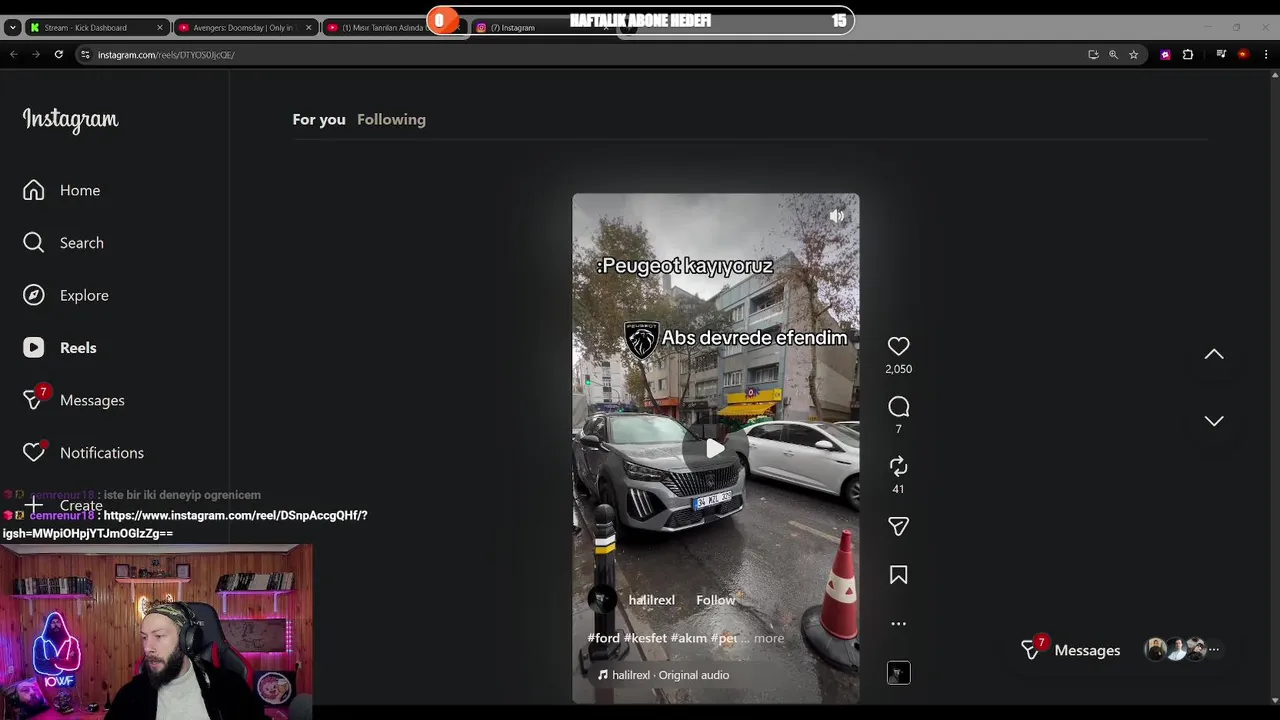The width and height of the screenshot is (1280, 720).
Task: Bookmark this page with the star icon
Action: point(1133,55)
